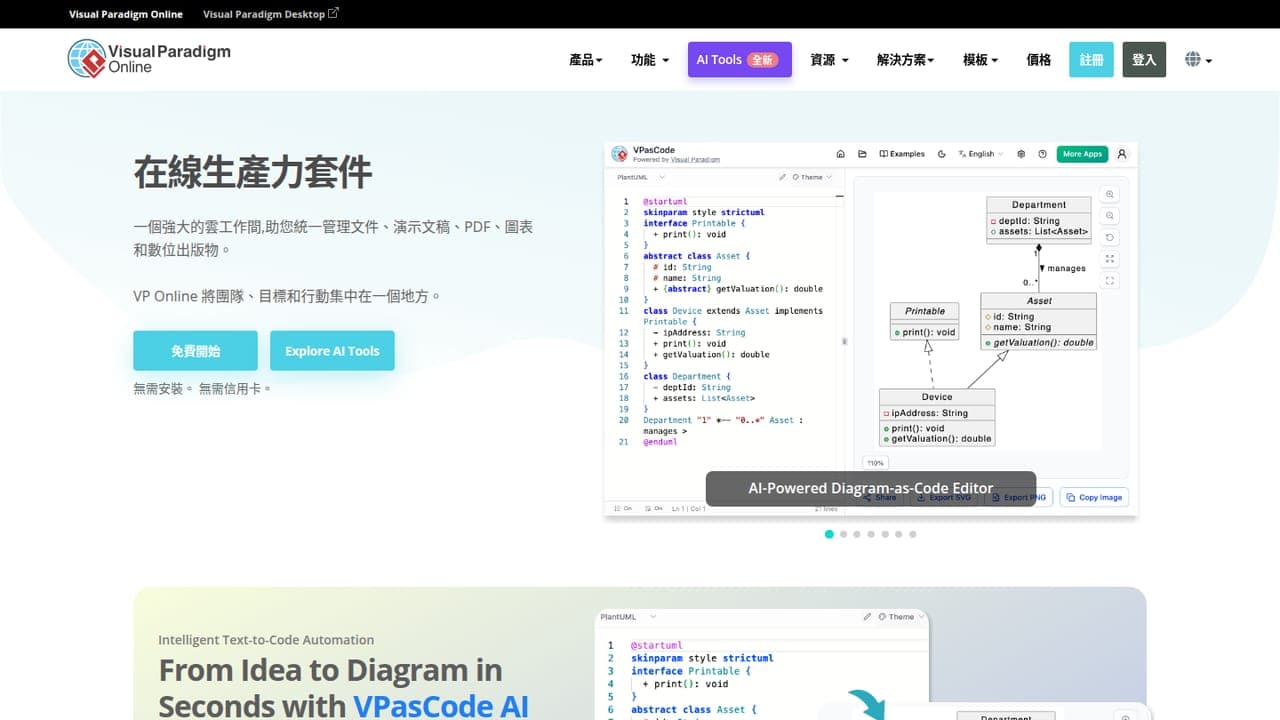Screen dimensions: 1280x720
Task: Open the AI Tools menu item
Action: coord(740,60)
